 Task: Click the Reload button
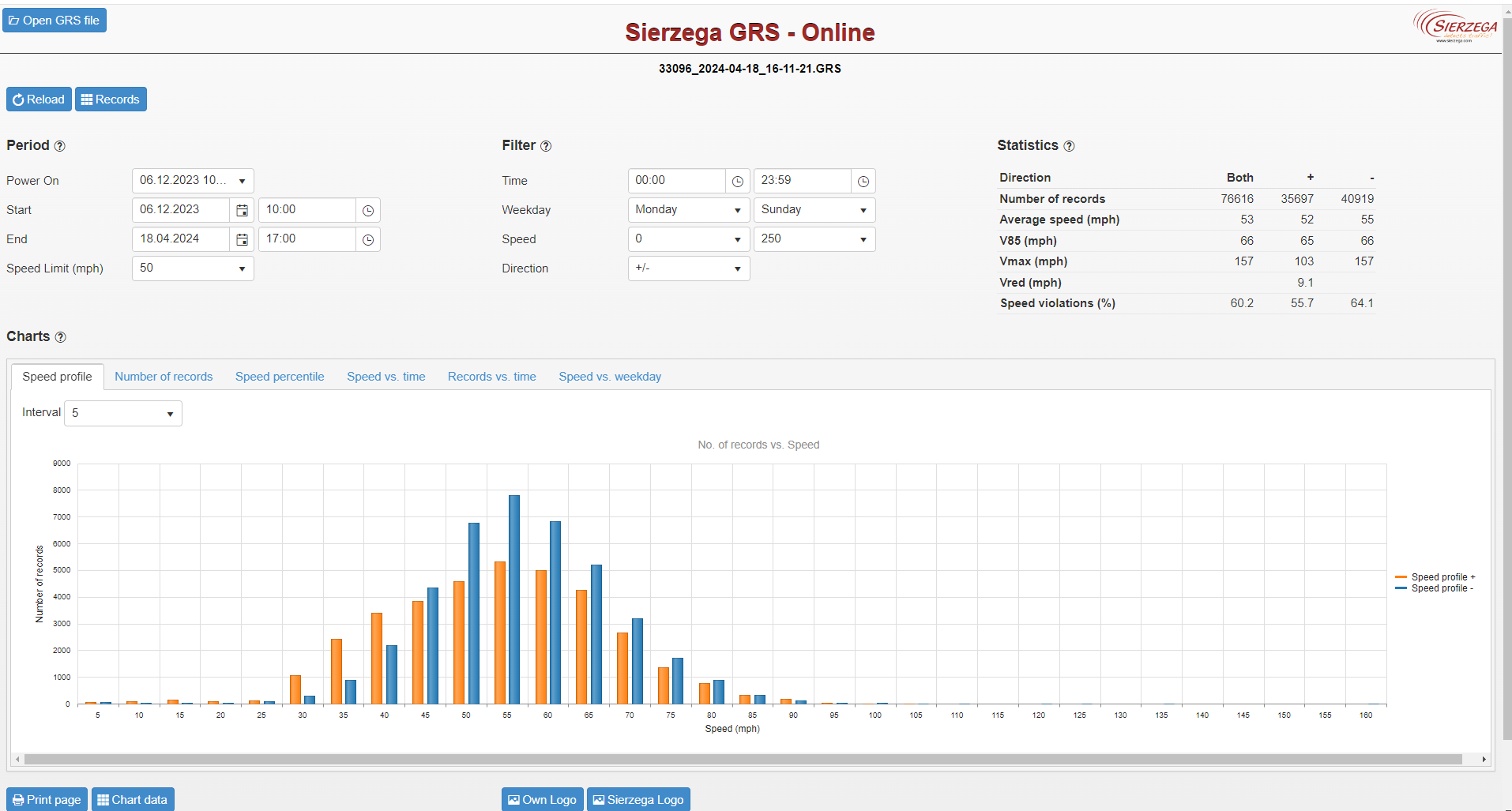click(39, 99)
